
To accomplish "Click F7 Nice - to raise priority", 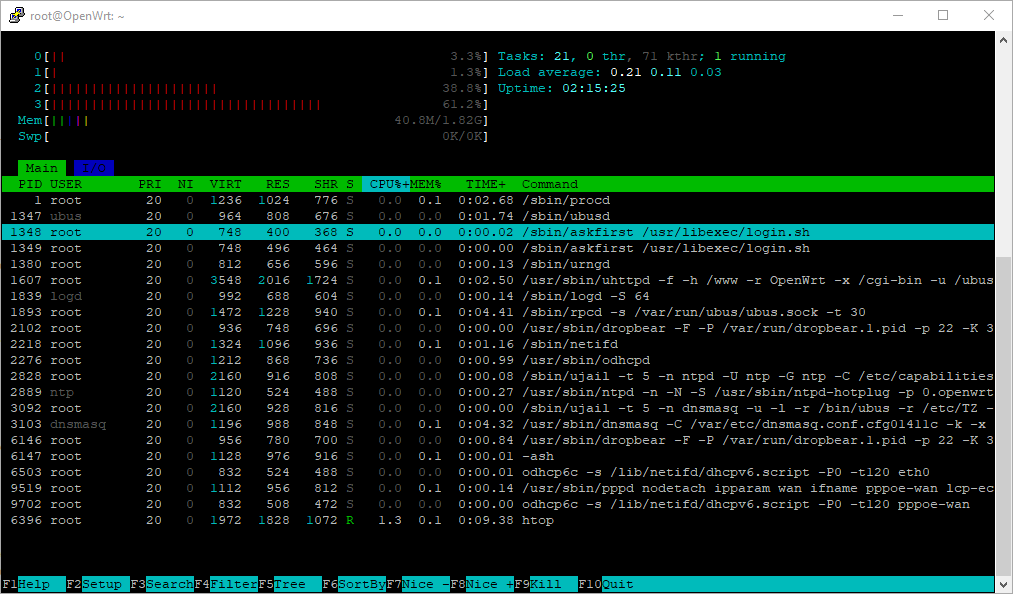I will tap(418, 584).
